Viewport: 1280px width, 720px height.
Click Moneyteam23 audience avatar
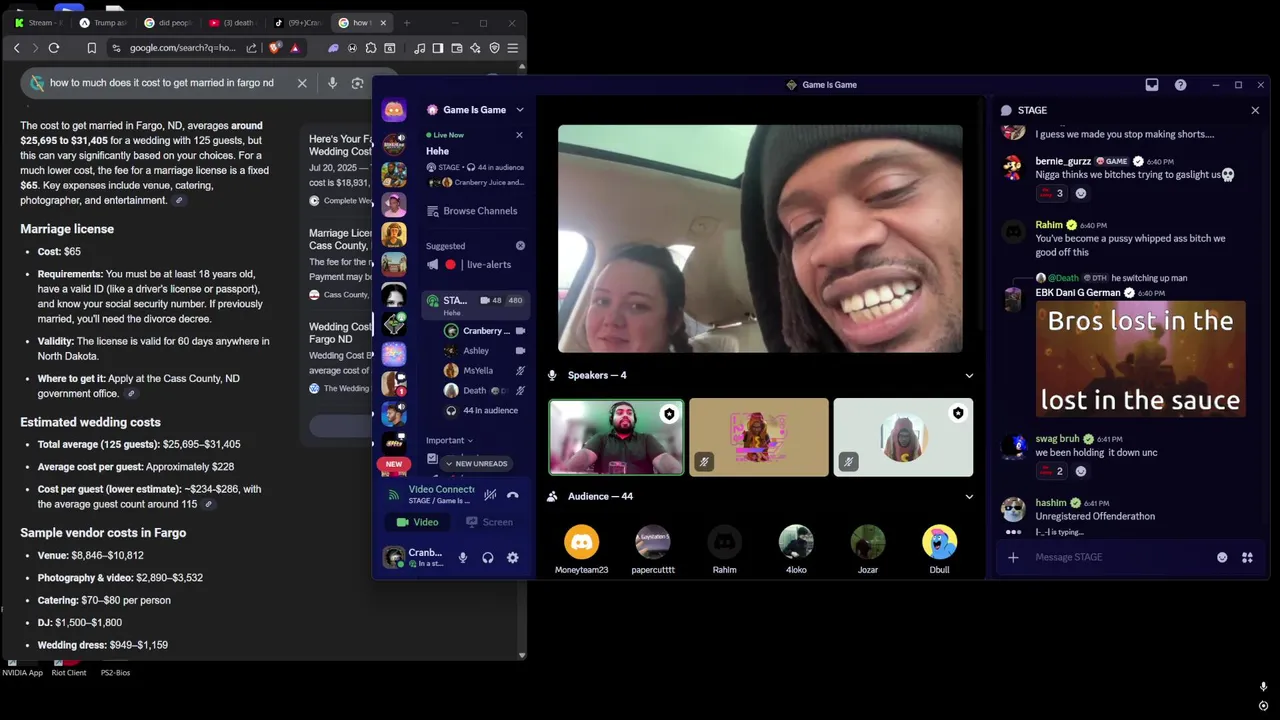(581, 542)
